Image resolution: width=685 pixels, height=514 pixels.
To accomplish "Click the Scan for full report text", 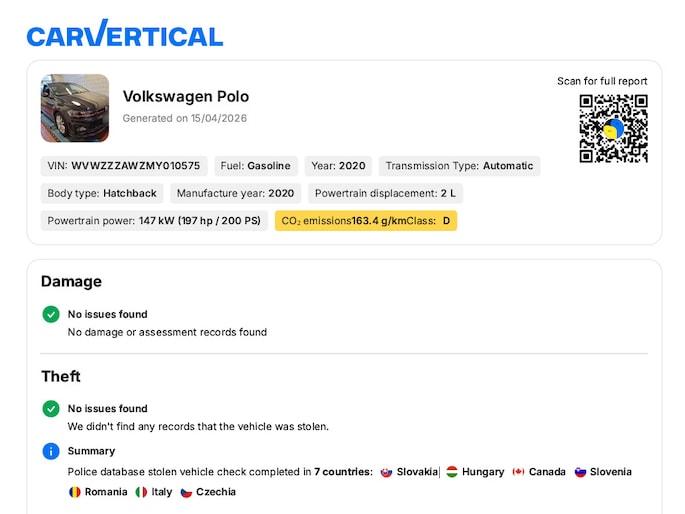I will point(602,81).
